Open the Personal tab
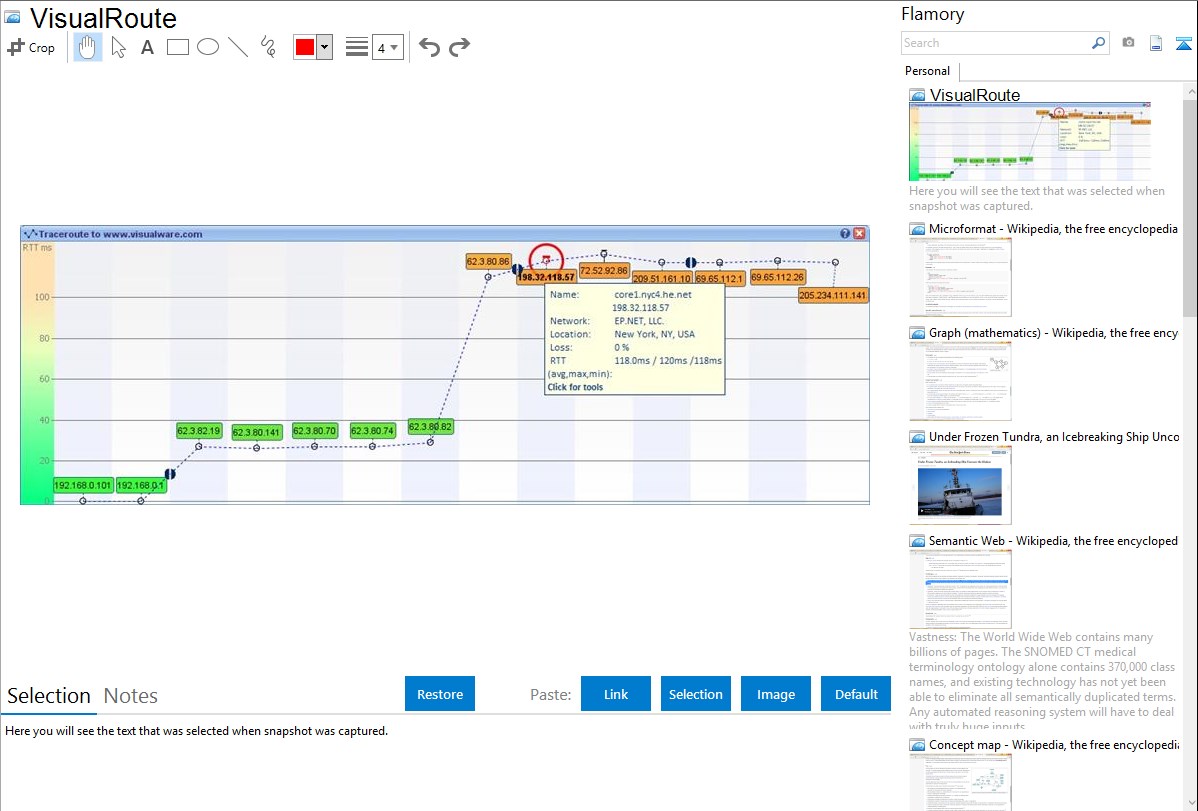1198x811 pixels. tap(928, 71)
